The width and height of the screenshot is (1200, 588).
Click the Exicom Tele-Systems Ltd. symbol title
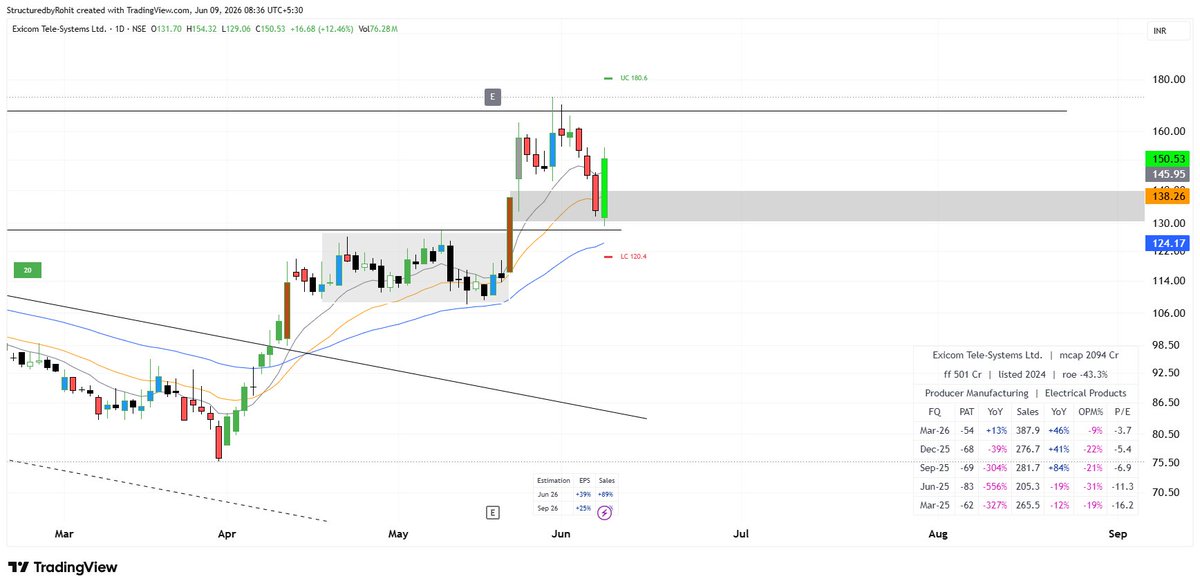[57, 29]
